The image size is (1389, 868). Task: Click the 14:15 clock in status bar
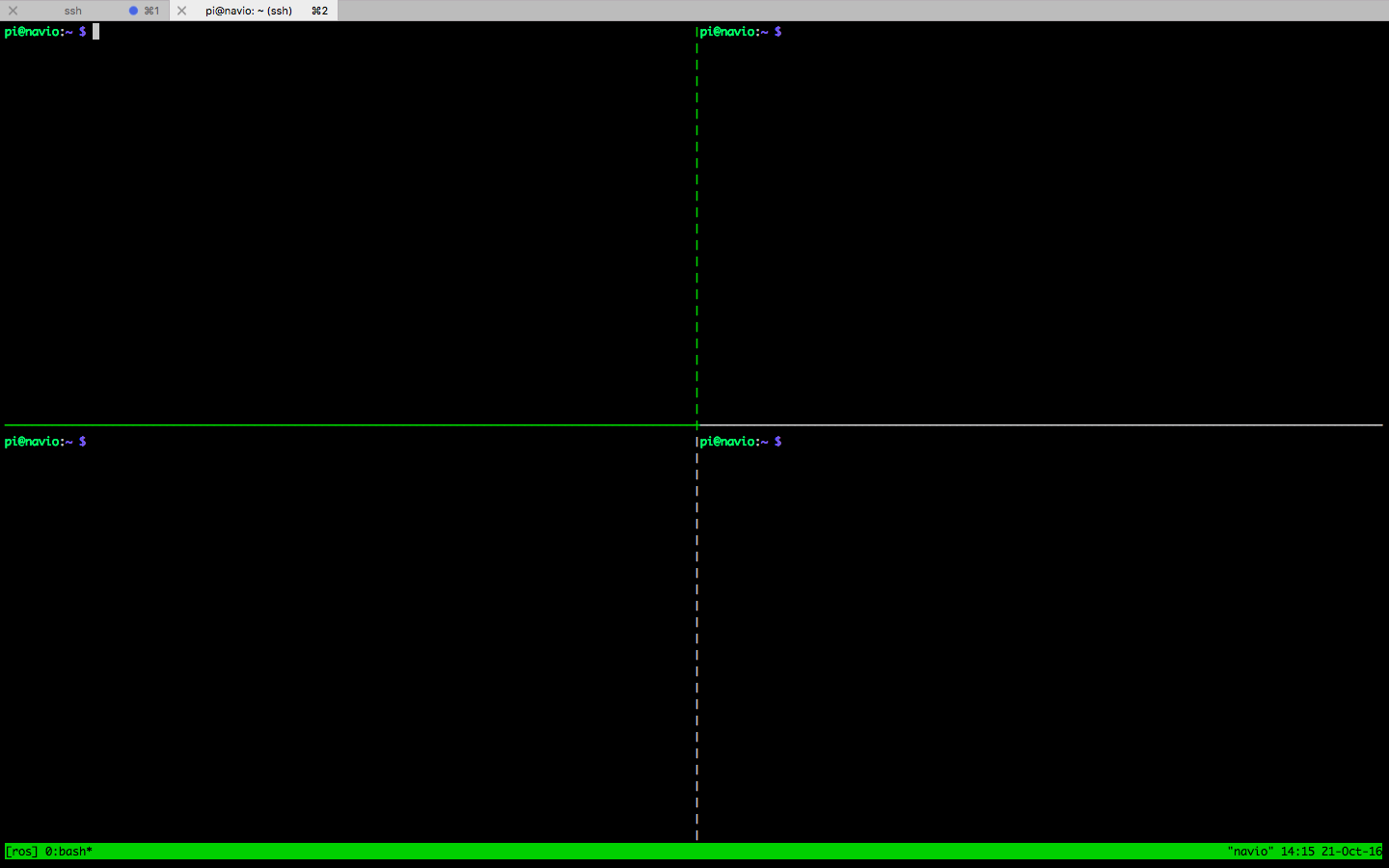click(1297, 852)
